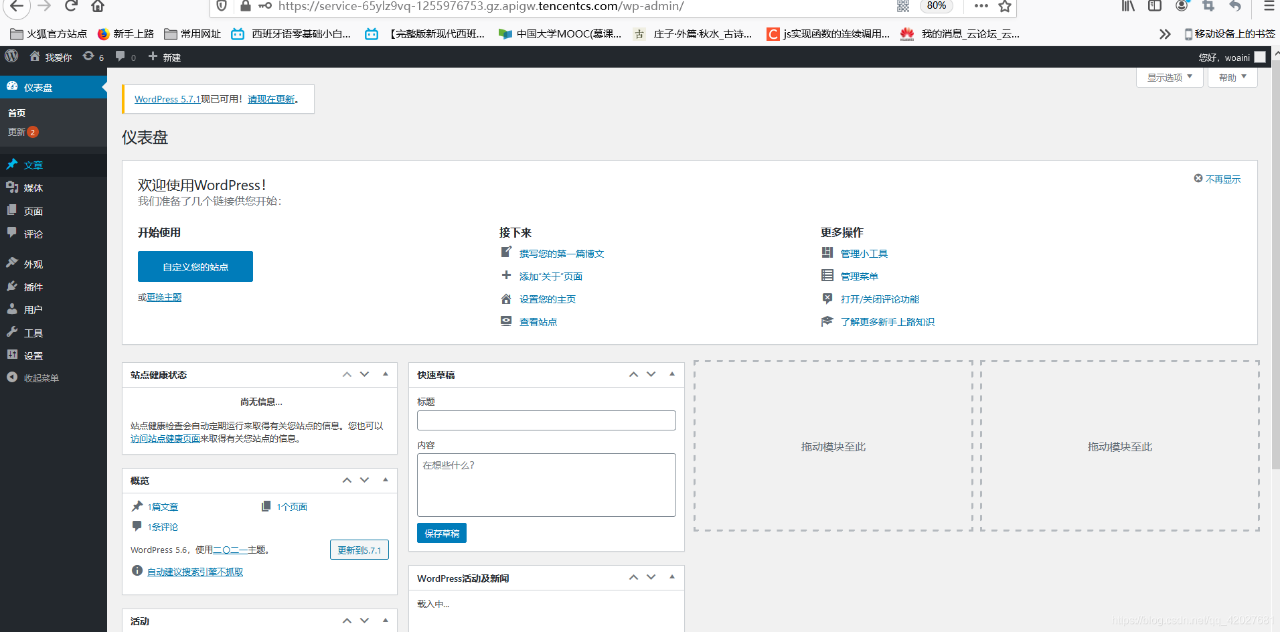
Task: Open the 页面 pages menu
Action: click(x=53, y=211)
